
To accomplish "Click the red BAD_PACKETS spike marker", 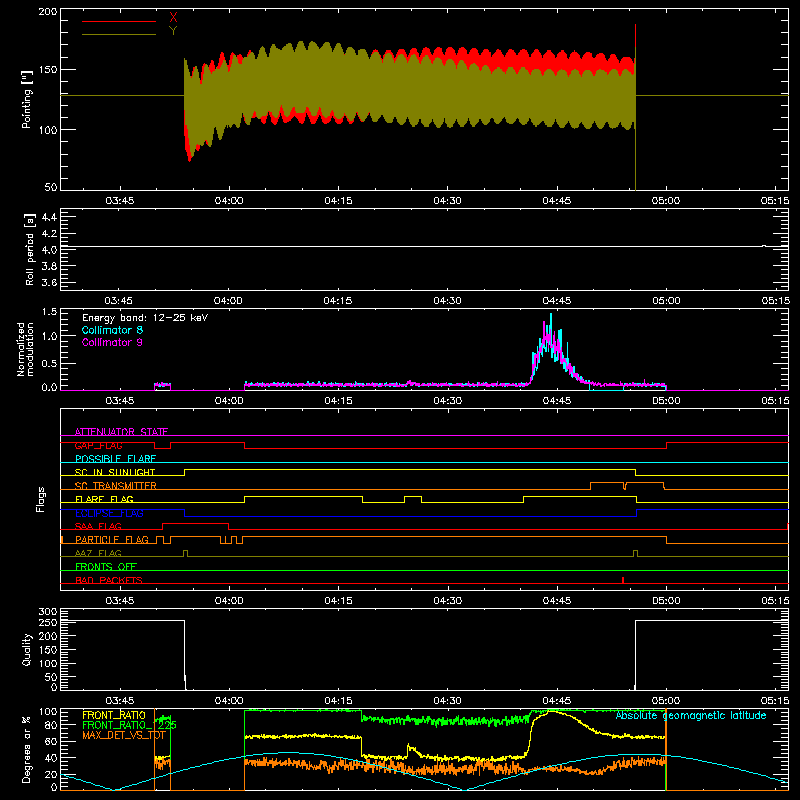I will tap(623, 580).
